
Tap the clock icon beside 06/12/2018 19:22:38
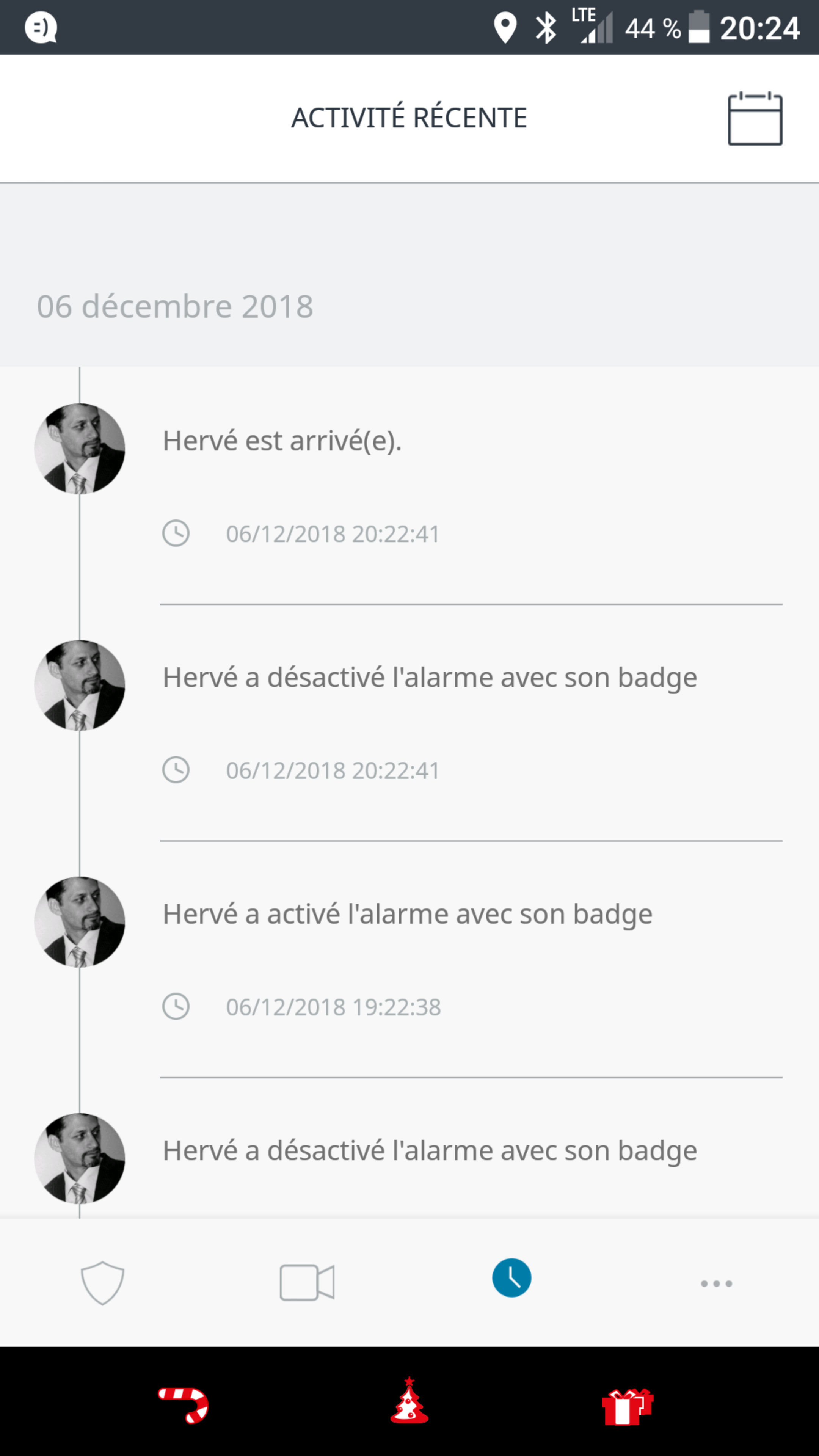pos(176,1007)
